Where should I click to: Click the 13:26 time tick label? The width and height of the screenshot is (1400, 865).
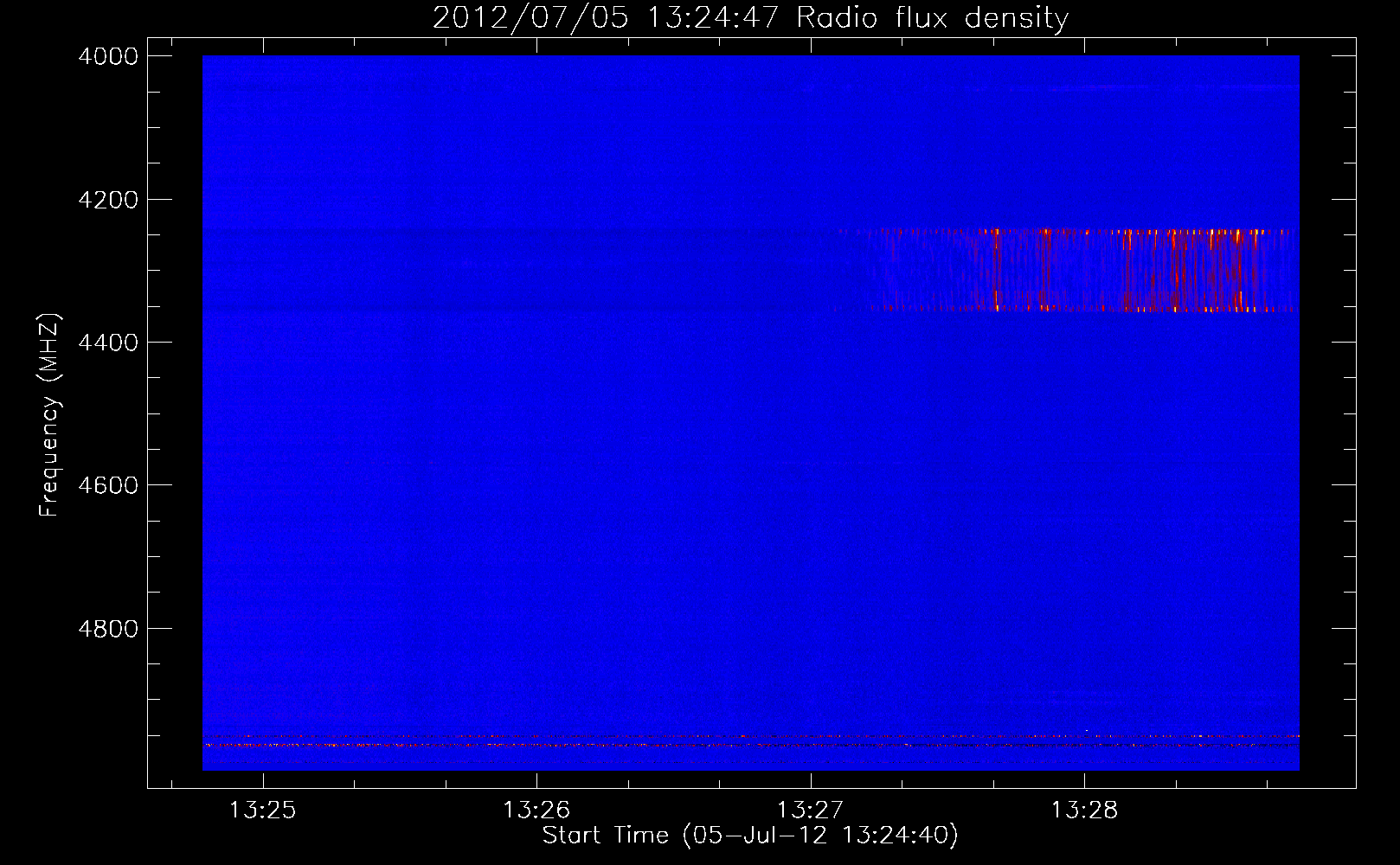(x=536, y=811)
